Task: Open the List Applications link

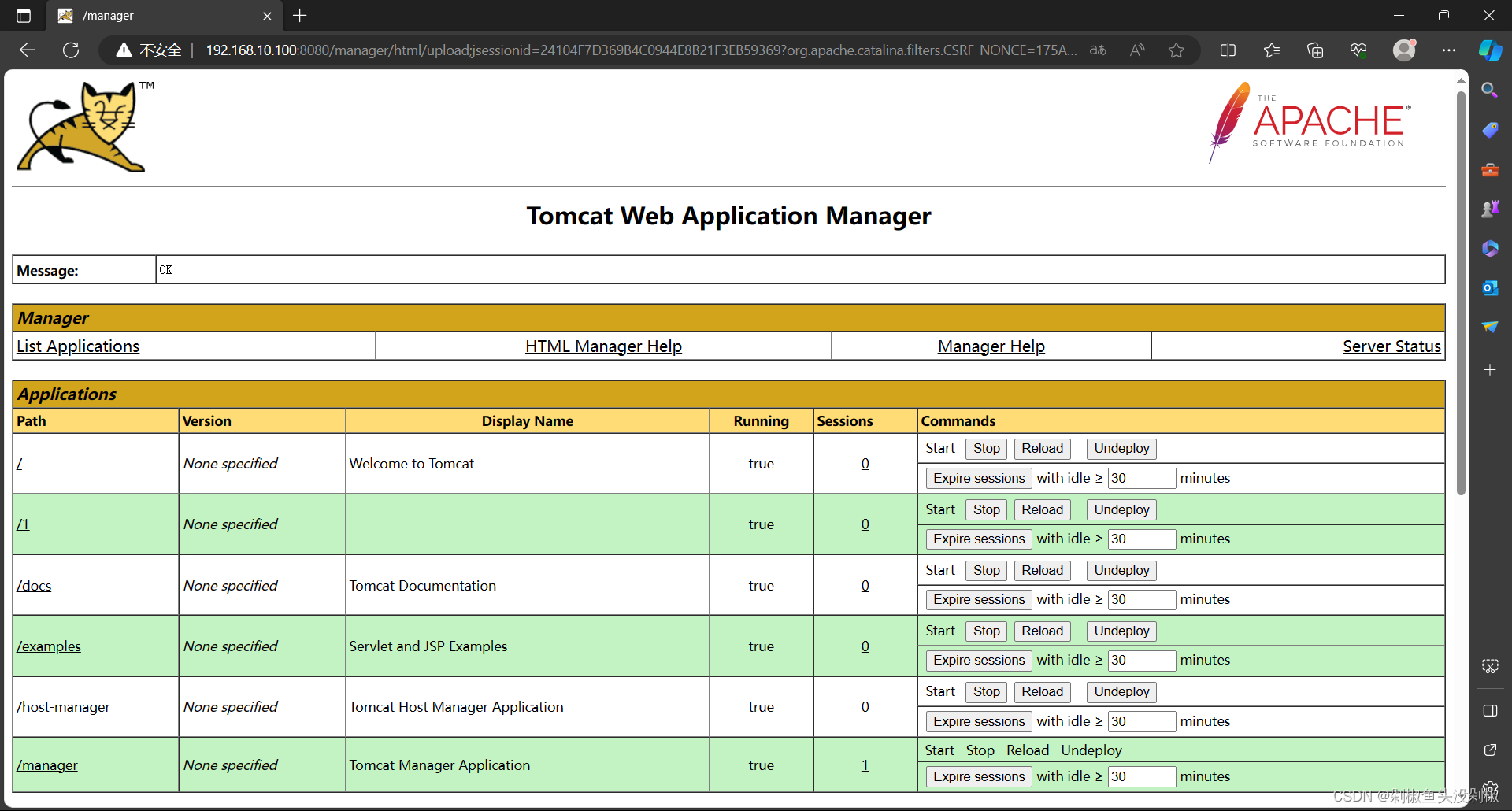Action: tap(78, 346)
